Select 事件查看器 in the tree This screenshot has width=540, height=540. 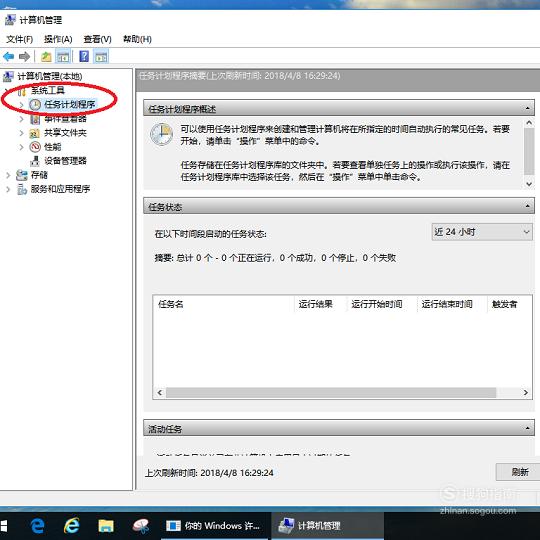point(65,119)
